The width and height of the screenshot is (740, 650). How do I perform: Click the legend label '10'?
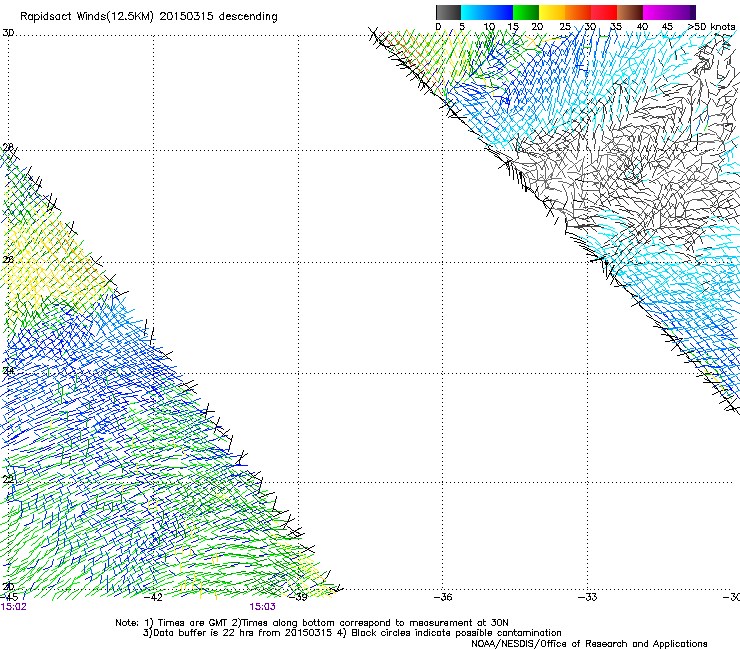click(489, 27)
